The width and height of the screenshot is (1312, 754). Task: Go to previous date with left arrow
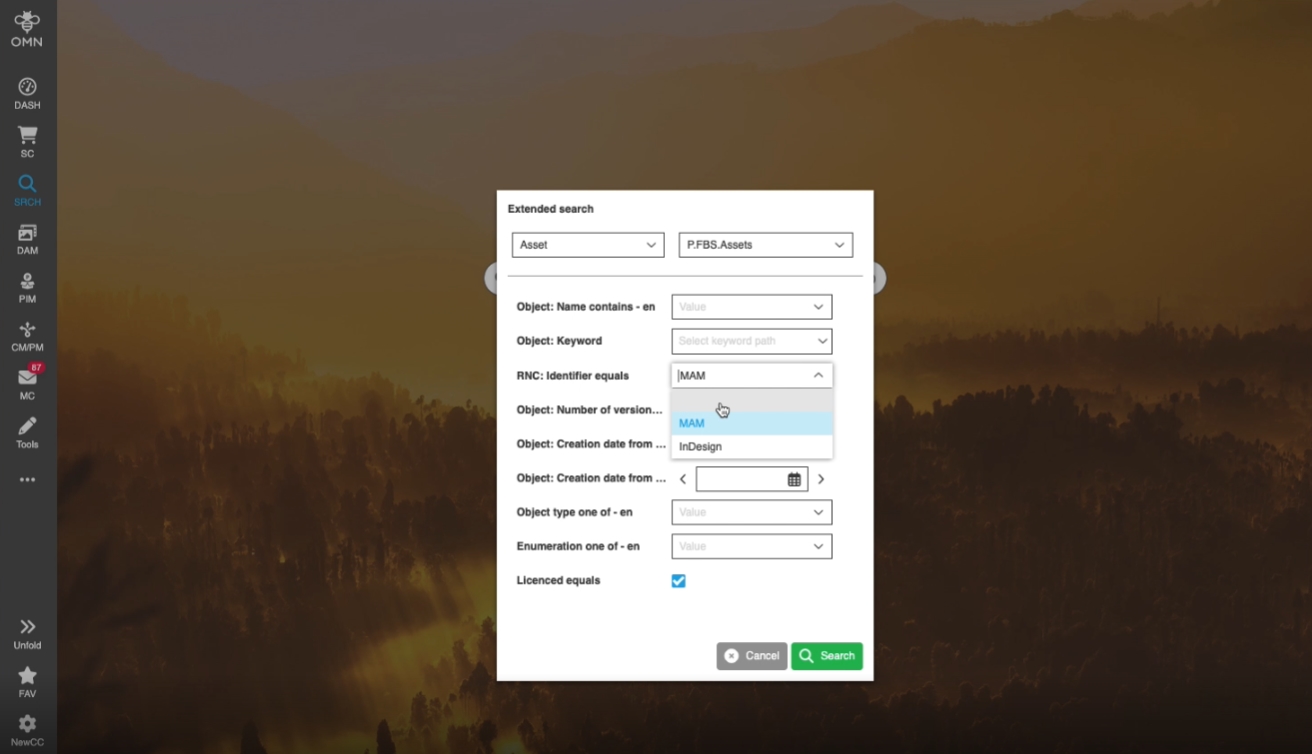[x=683, y=480]
